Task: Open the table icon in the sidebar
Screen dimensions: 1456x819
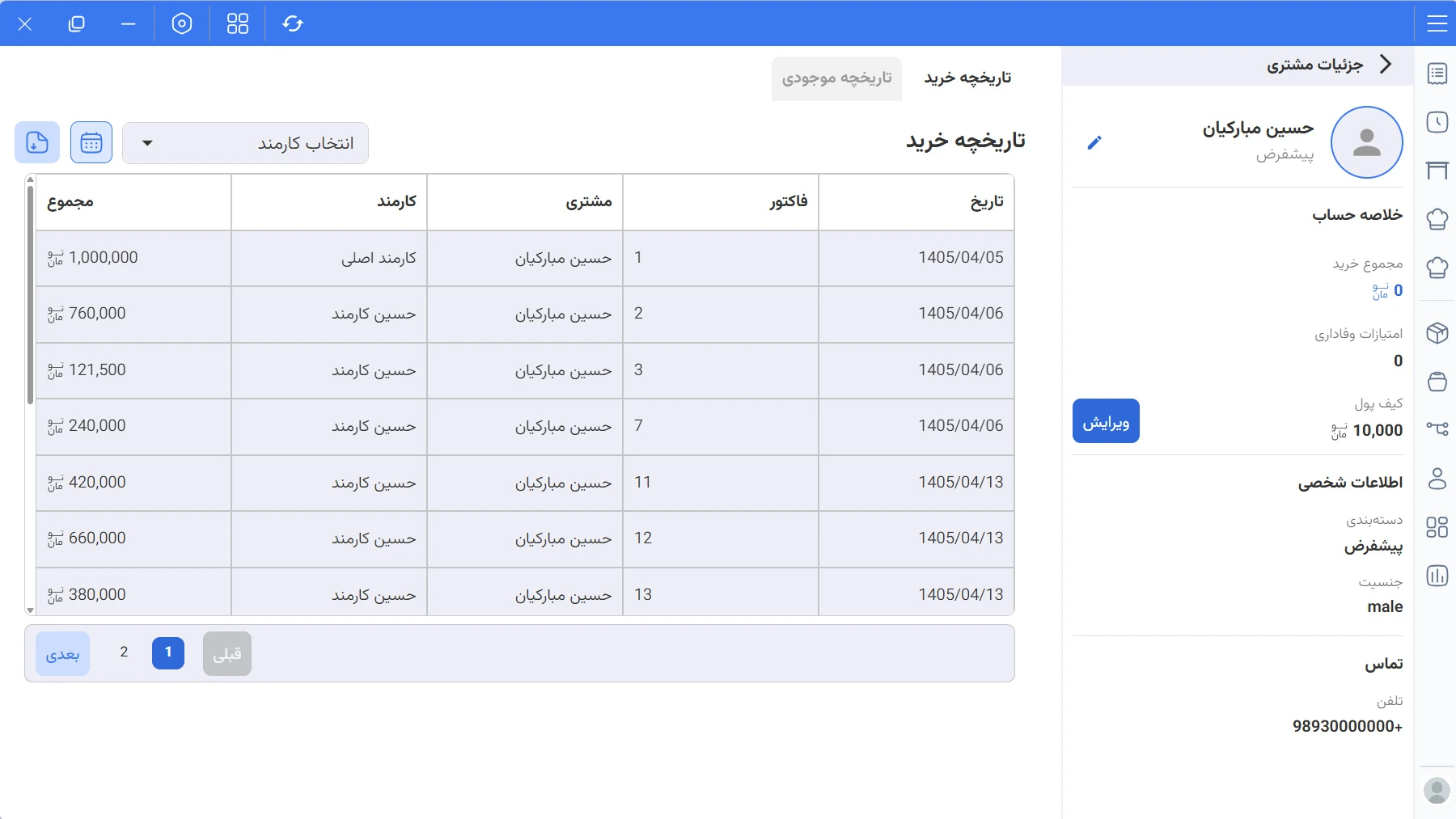Action: coord(1437,171)
